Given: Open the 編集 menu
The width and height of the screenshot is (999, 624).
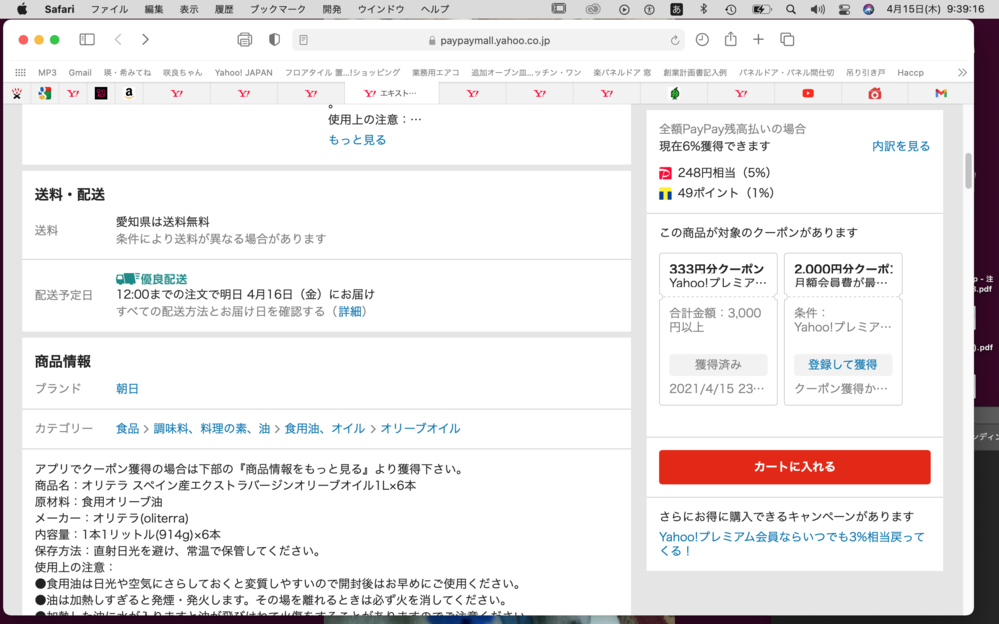Looking at the screenshot, I should pos(154,9).
